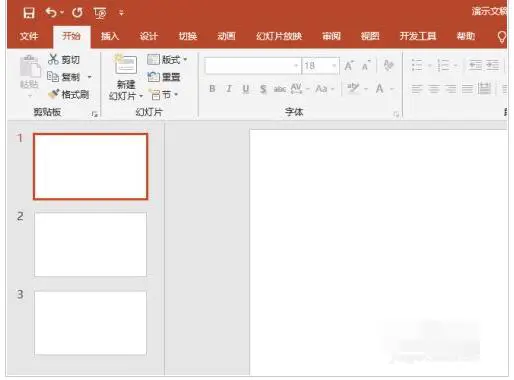The width and height of the screenshot is (514, 380).
Task: Click the 新建幻灯片 (New Slide) icon
Action: (x=126, y=64)
